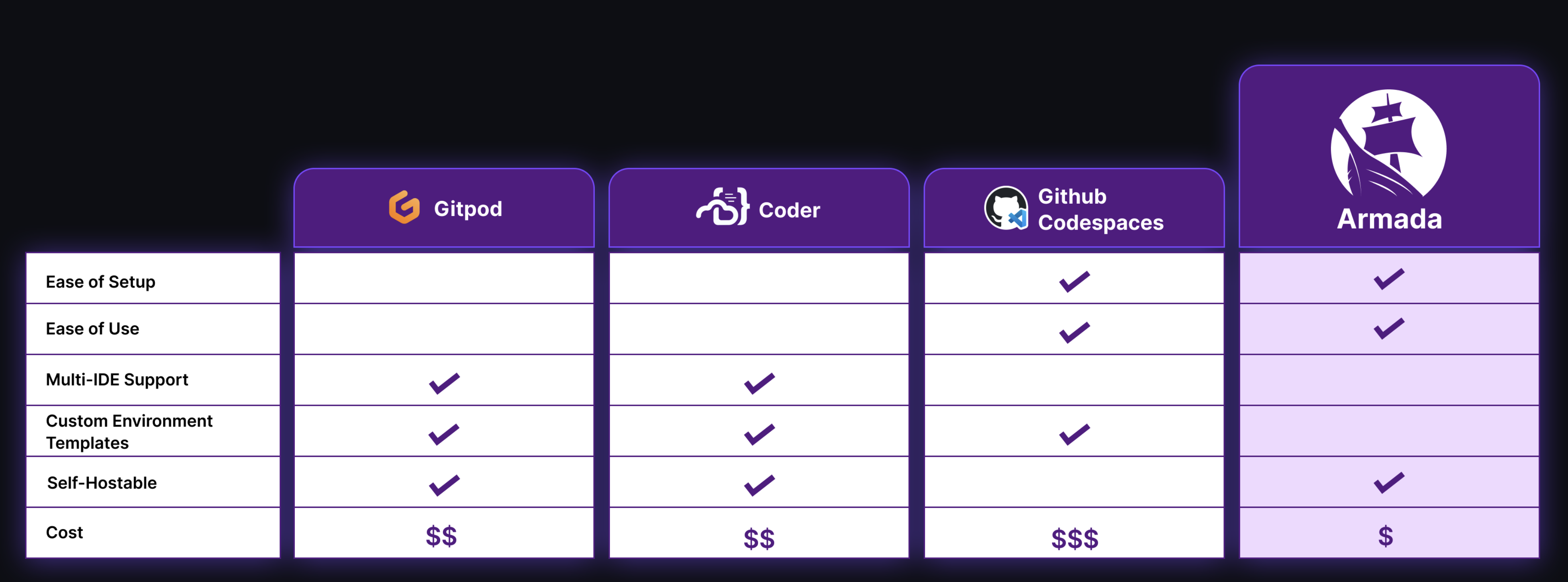Click the Ease of Setup row label
Screen dimensions: 1568x582
pyautogui.click(x=100, y=276)
